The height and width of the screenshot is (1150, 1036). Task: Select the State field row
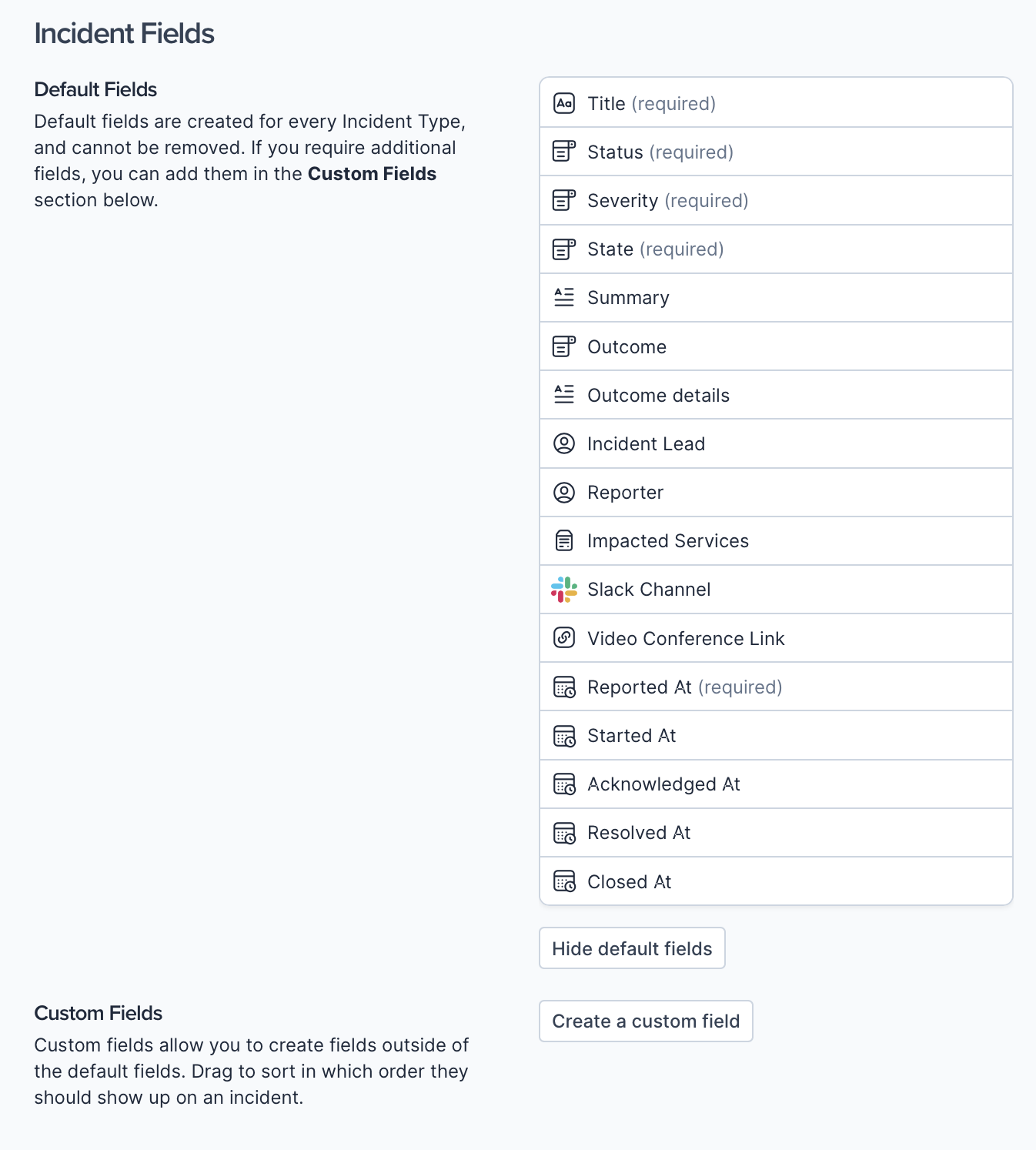(776, 249)
